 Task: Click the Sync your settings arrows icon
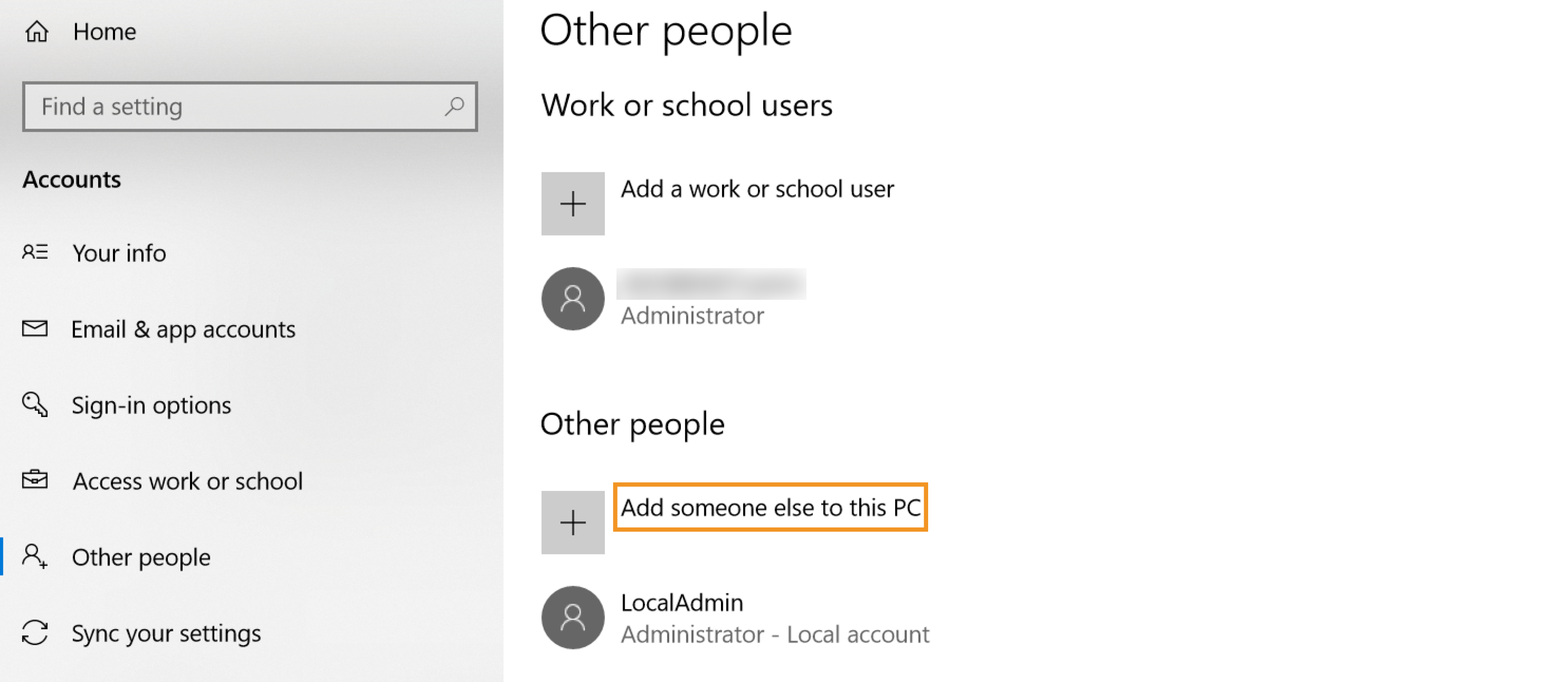click(x=34, y=632)
